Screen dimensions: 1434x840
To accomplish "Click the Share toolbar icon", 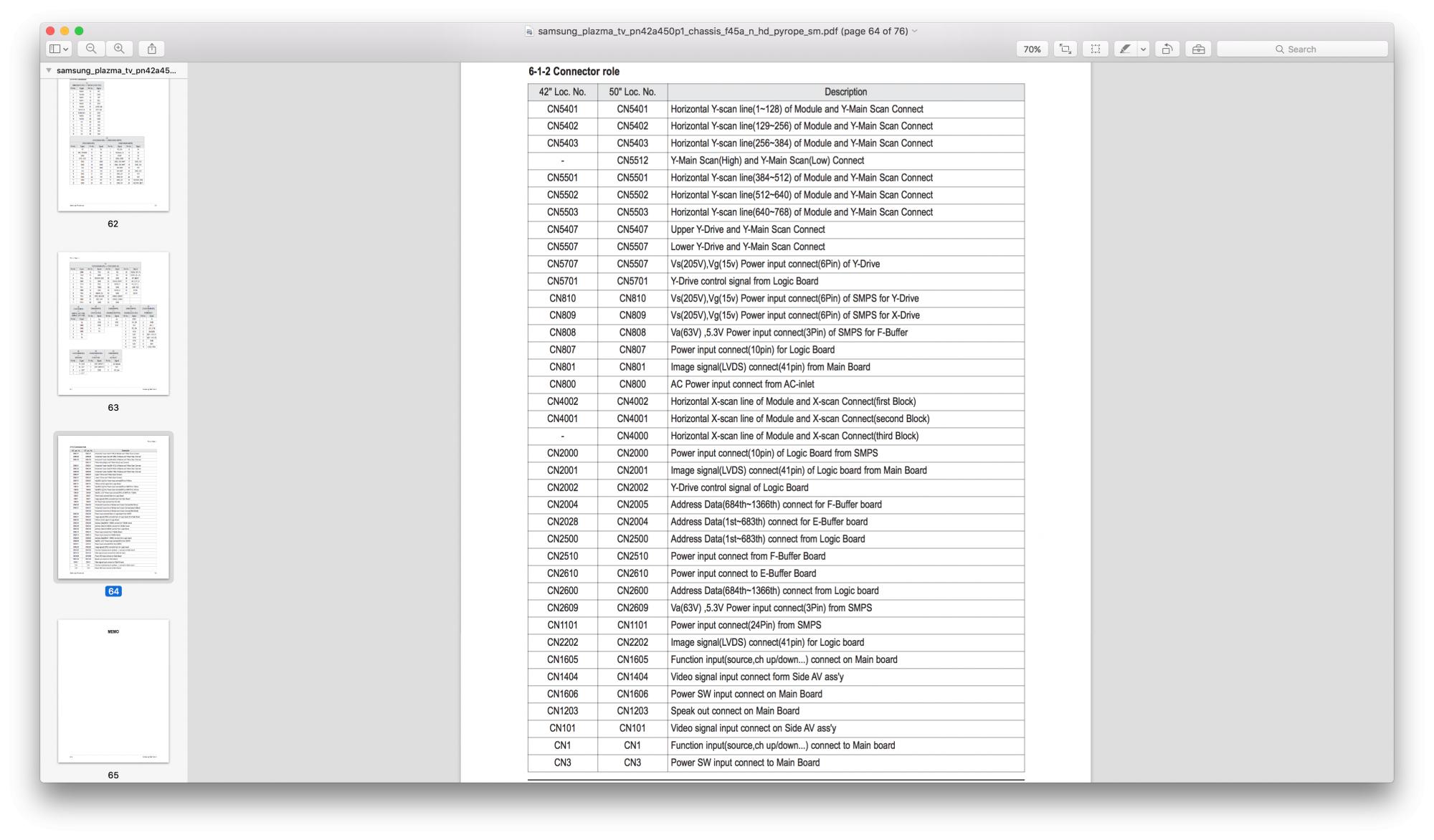I will pyautogui.click(x=151, y=49).
